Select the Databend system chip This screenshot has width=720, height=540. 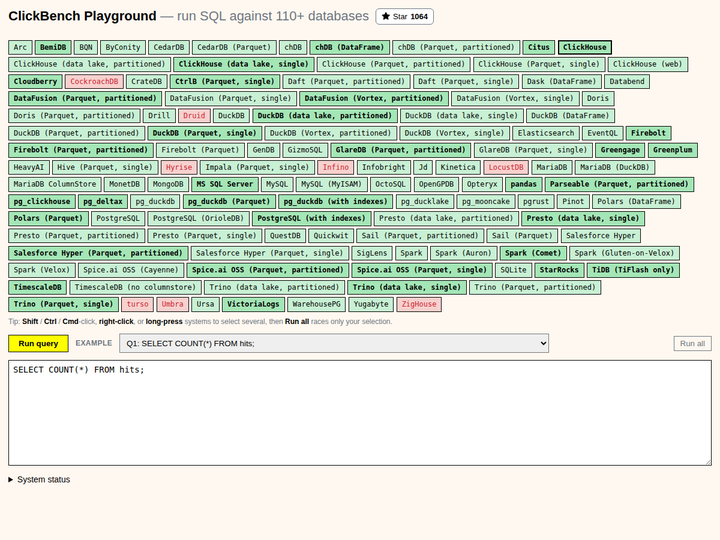click(627, 81)
